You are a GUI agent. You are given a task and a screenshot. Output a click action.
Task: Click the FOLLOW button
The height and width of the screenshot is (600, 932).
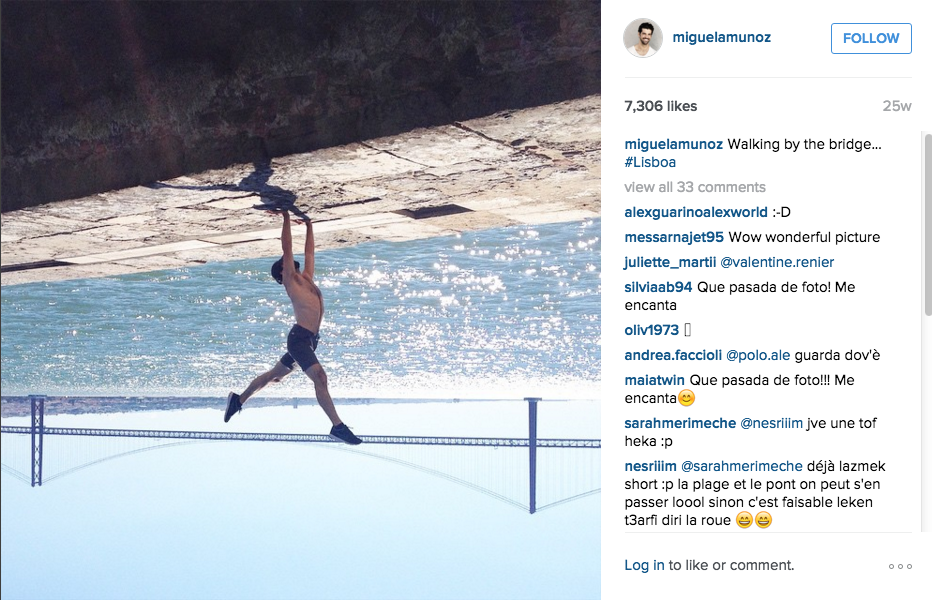coord(871,38)
